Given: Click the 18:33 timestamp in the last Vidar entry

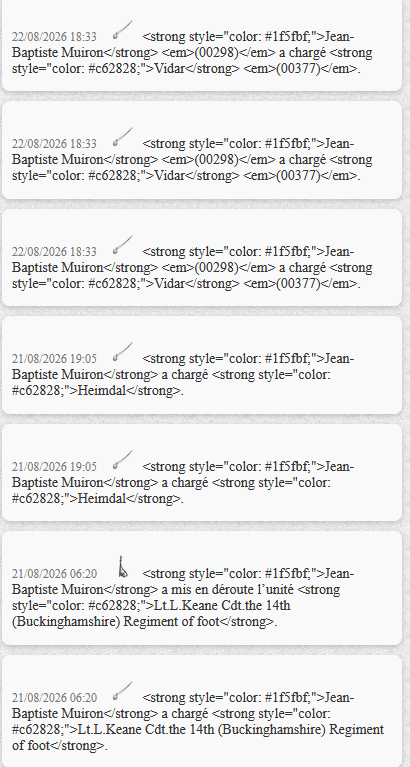Looking at the screenshot, I should point(54,251).
